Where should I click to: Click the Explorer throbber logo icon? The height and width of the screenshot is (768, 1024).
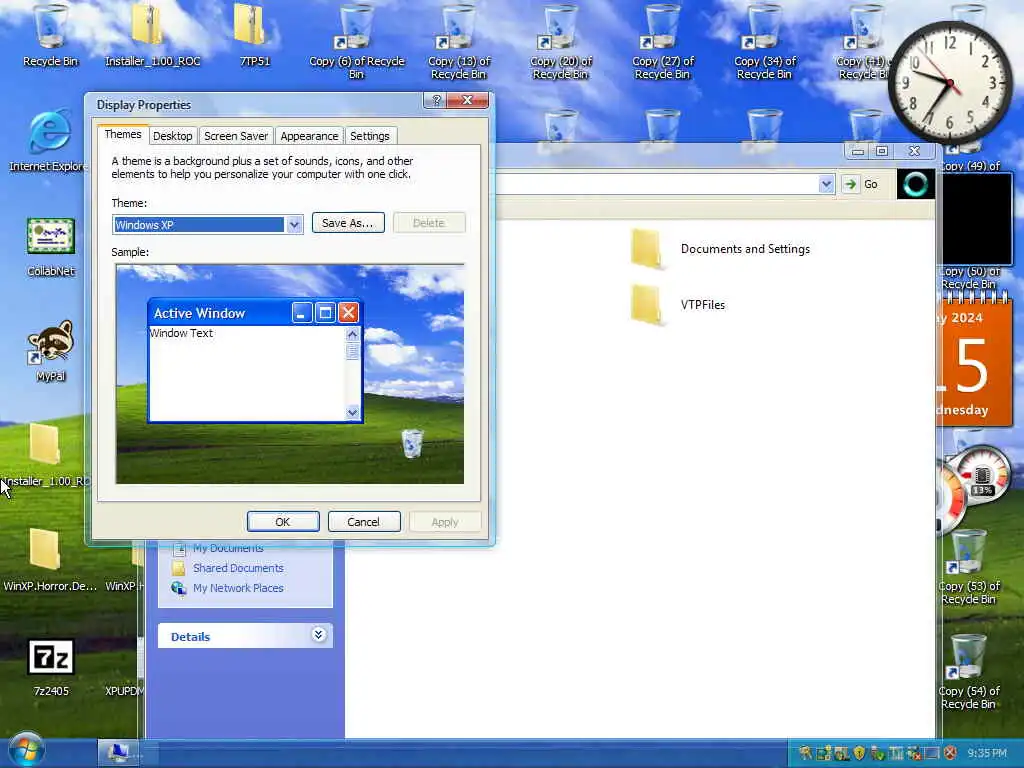pyautogui.click(x=916, y=185)
